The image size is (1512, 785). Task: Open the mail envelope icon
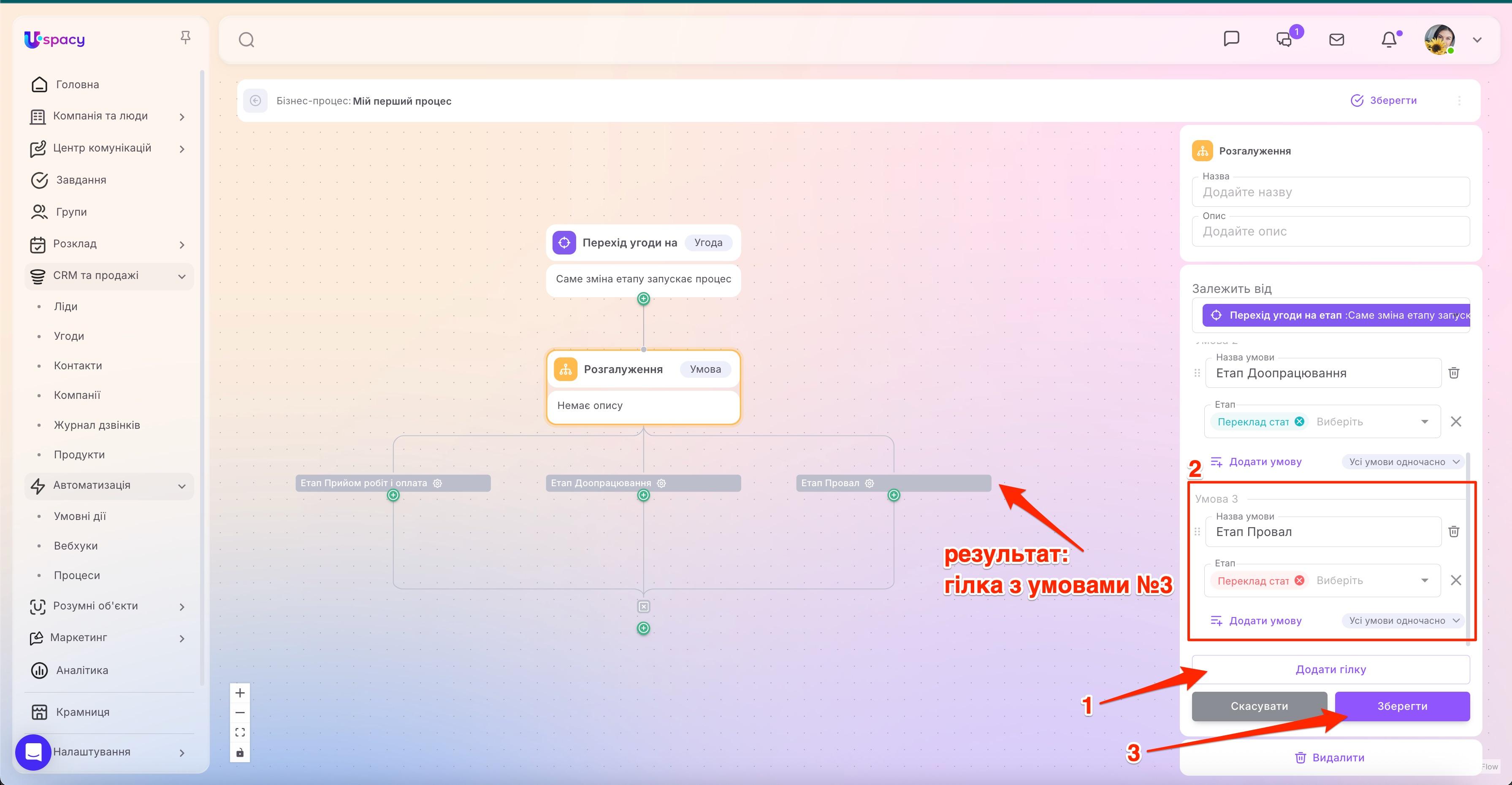click(x=1336, y=39)
